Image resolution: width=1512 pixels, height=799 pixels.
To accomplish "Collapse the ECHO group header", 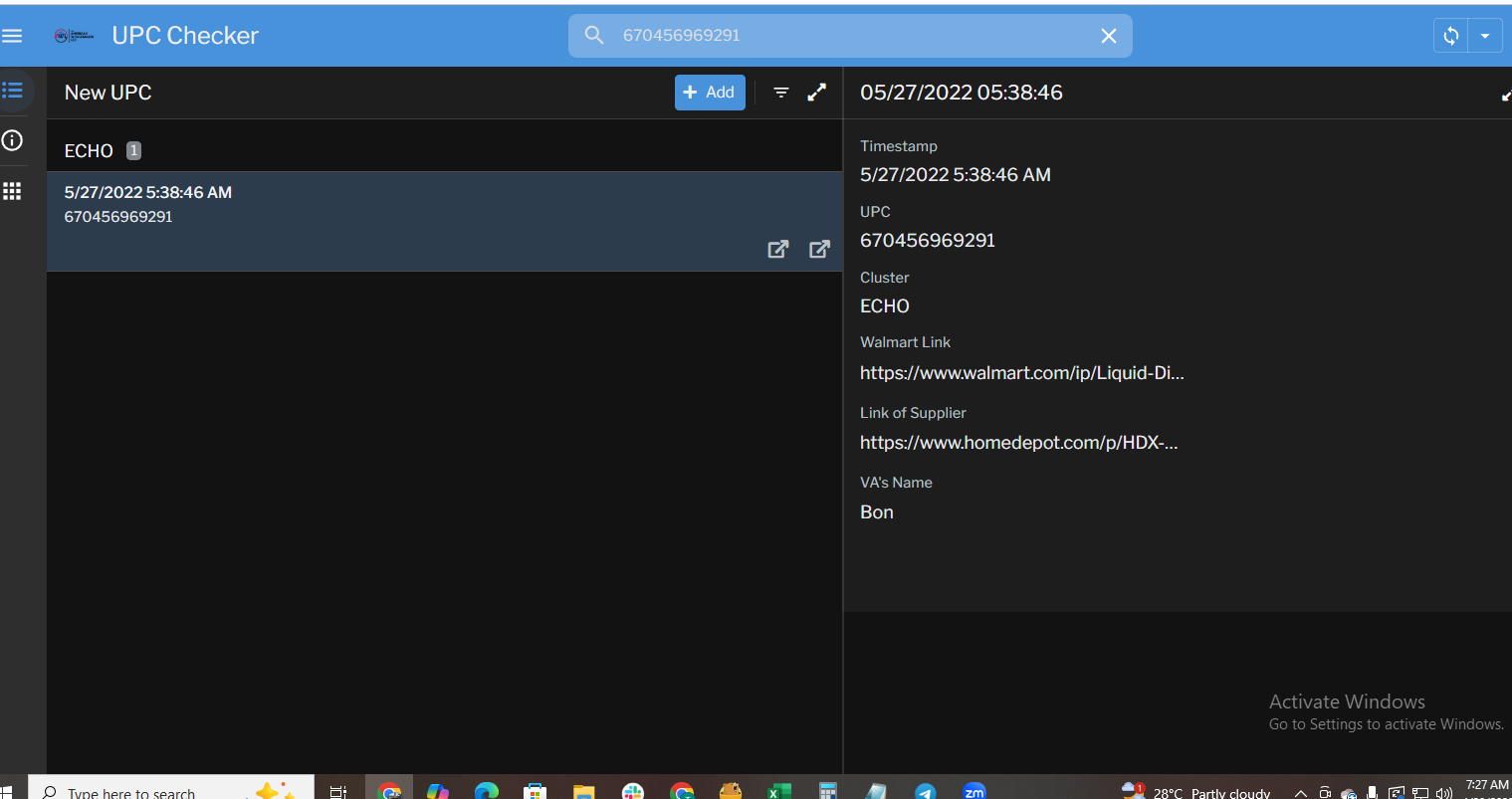I will 444,150.
